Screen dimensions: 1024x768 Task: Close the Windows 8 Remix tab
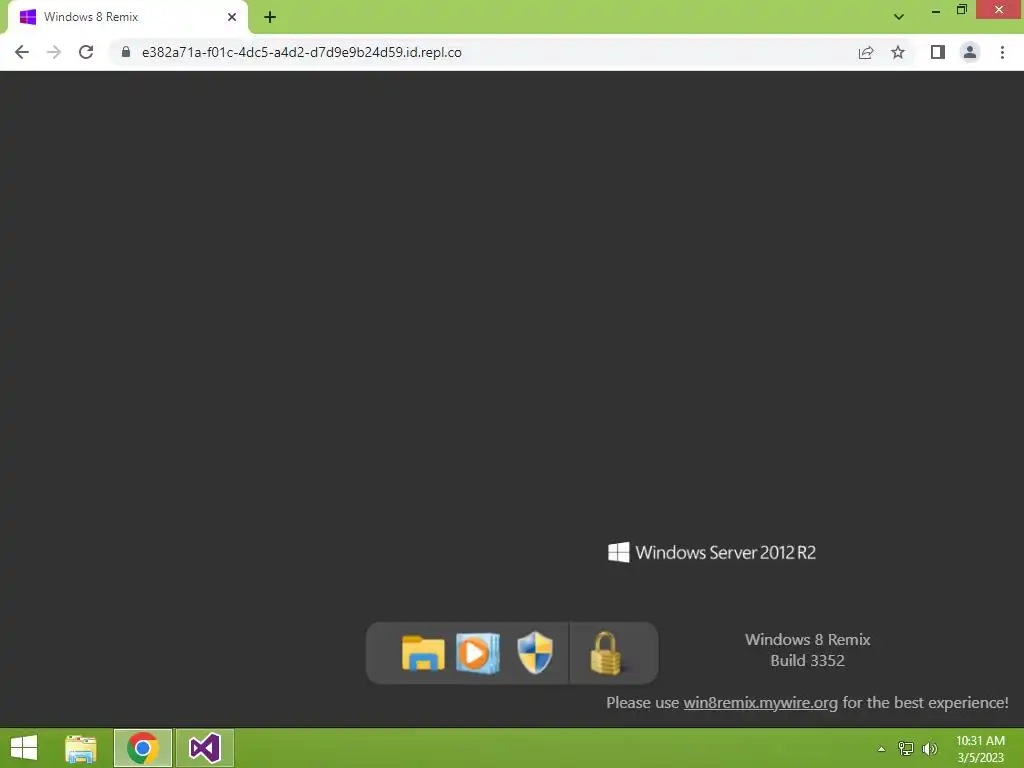[x=232, y=17]
